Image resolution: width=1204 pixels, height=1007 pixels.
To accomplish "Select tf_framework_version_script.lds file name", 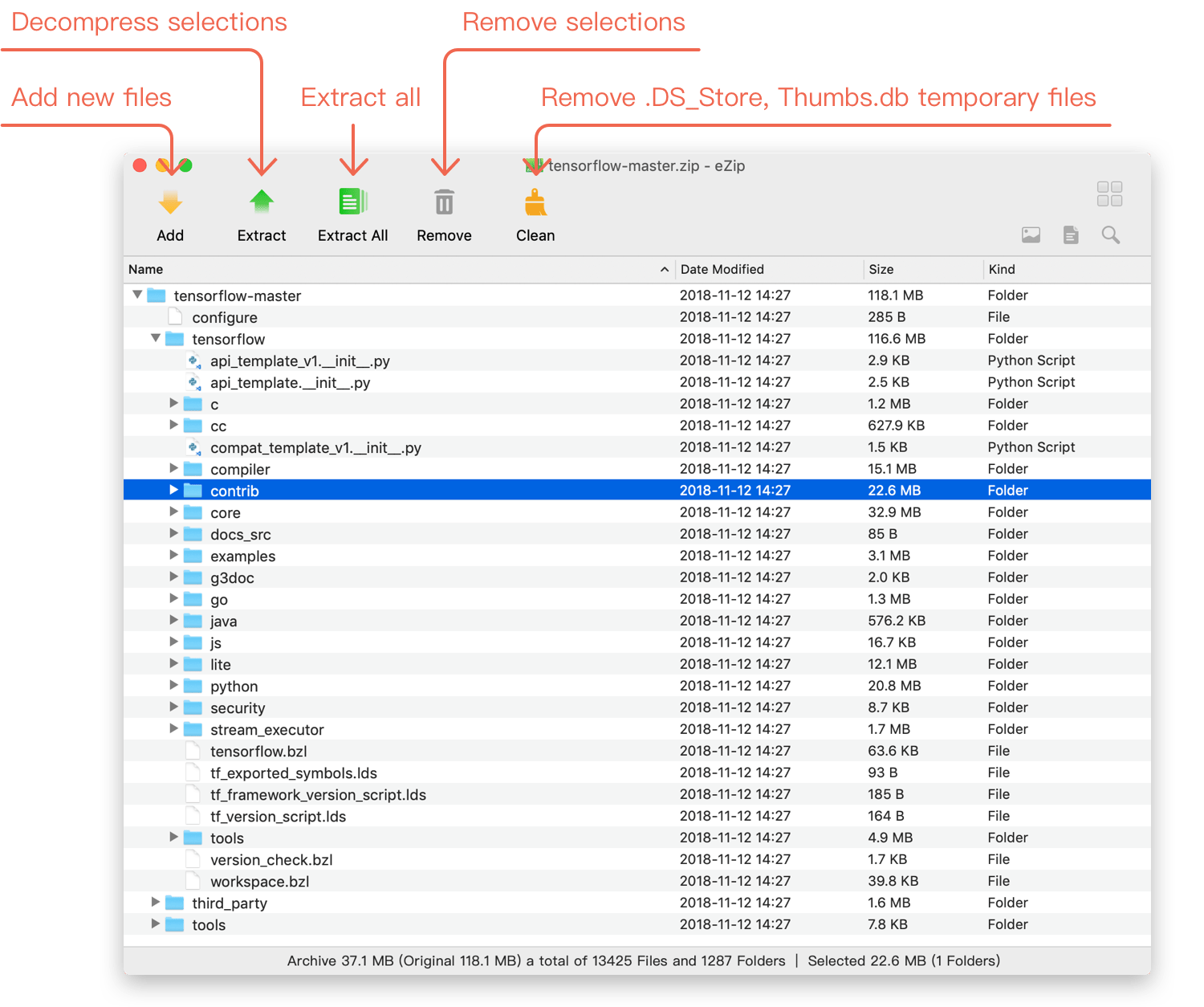I will pyautogui.click(x=318, y=795).
